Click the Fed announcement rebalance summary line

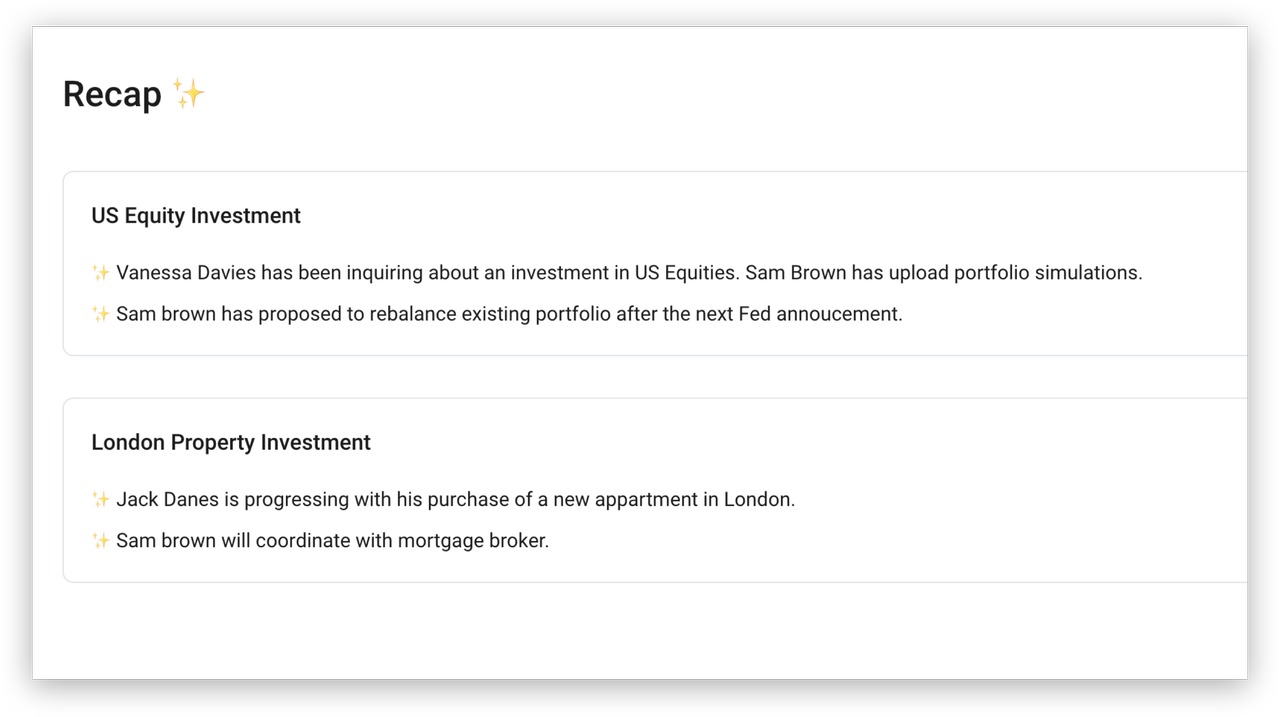(x=497, y=314)
